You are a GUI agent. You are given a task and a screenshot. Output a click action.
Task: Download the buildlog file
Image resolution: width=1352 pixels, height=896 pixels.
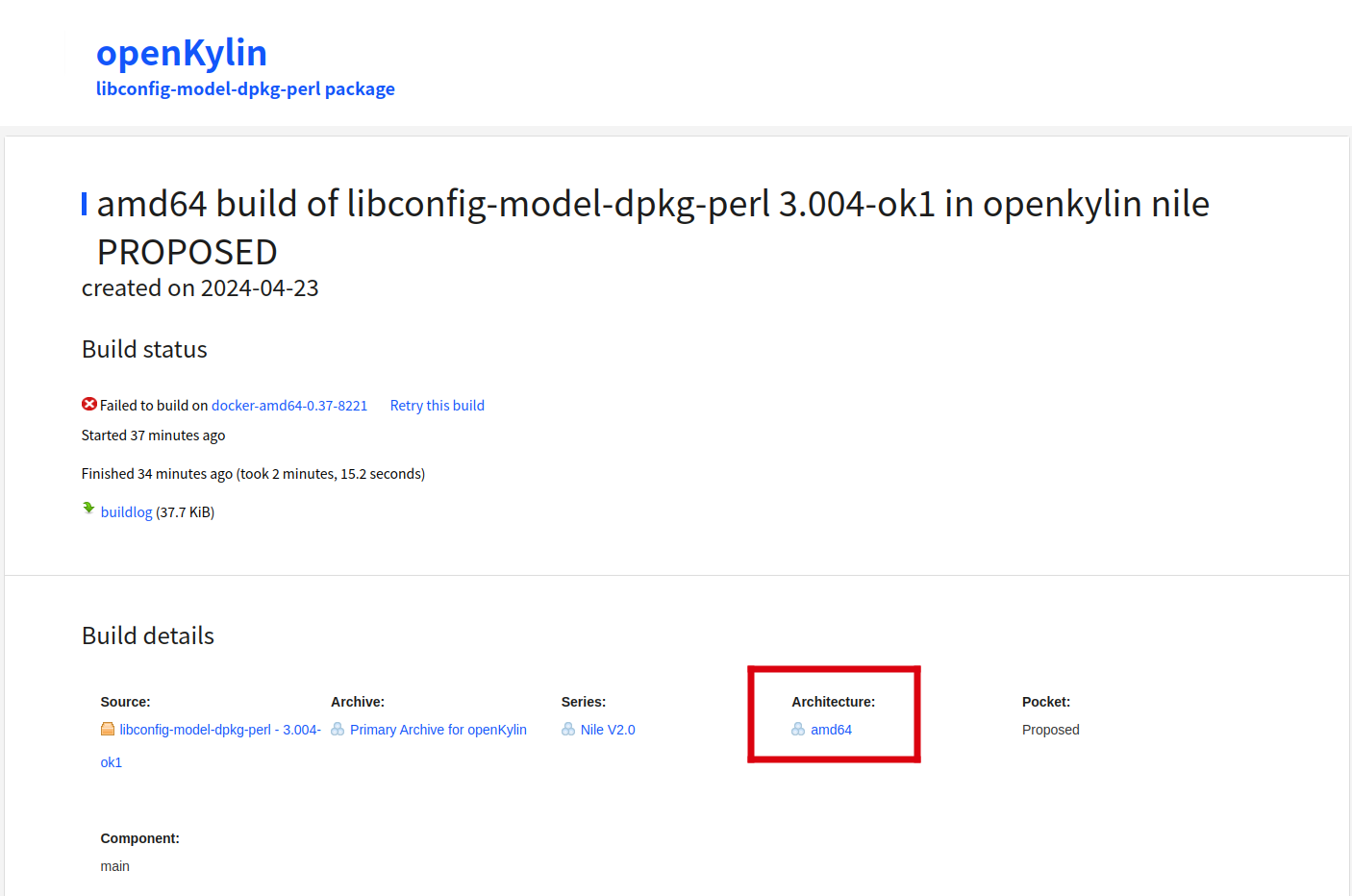126,512
